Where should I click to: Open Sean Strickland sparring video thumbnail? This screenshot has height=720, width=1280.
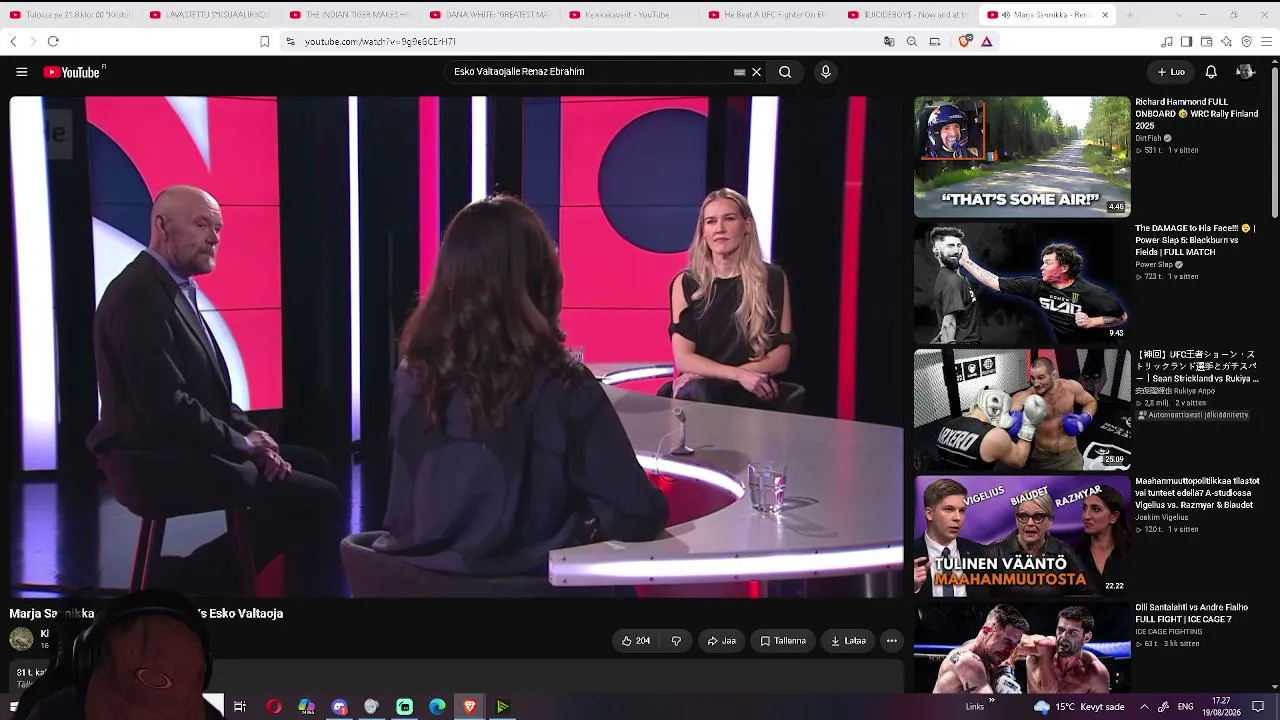pyautogui.click(x=1022, y=410)
